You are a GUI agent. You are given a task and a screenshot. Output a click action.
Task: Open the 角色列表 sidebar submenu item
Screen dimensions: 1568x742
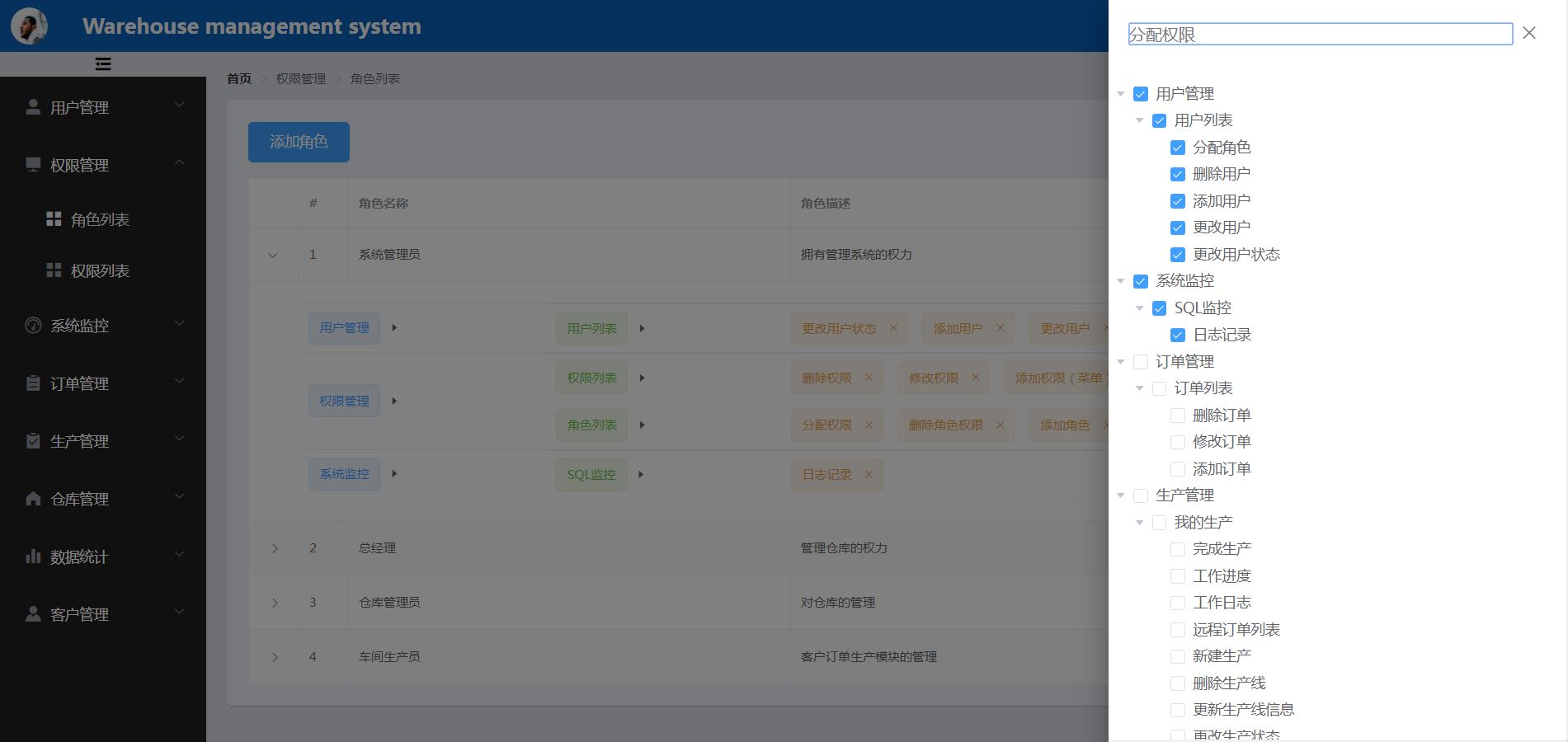click(103, 219)
